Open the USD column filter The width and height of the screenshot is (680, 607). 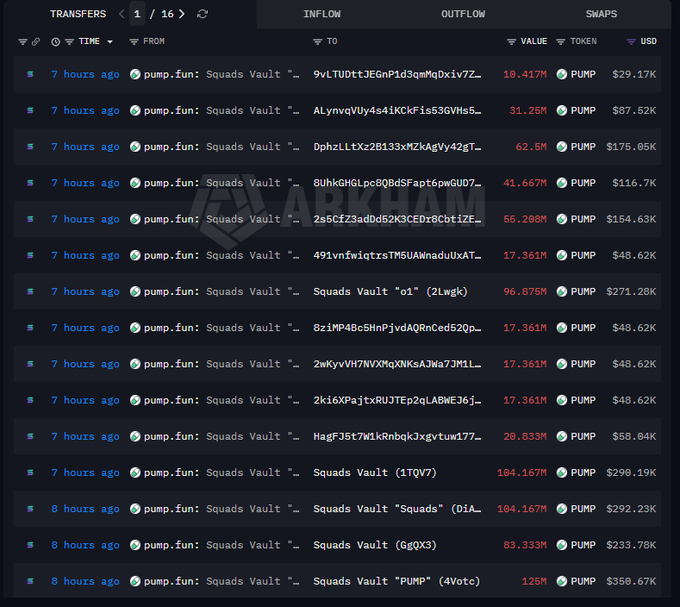click(x=631, y=42)
